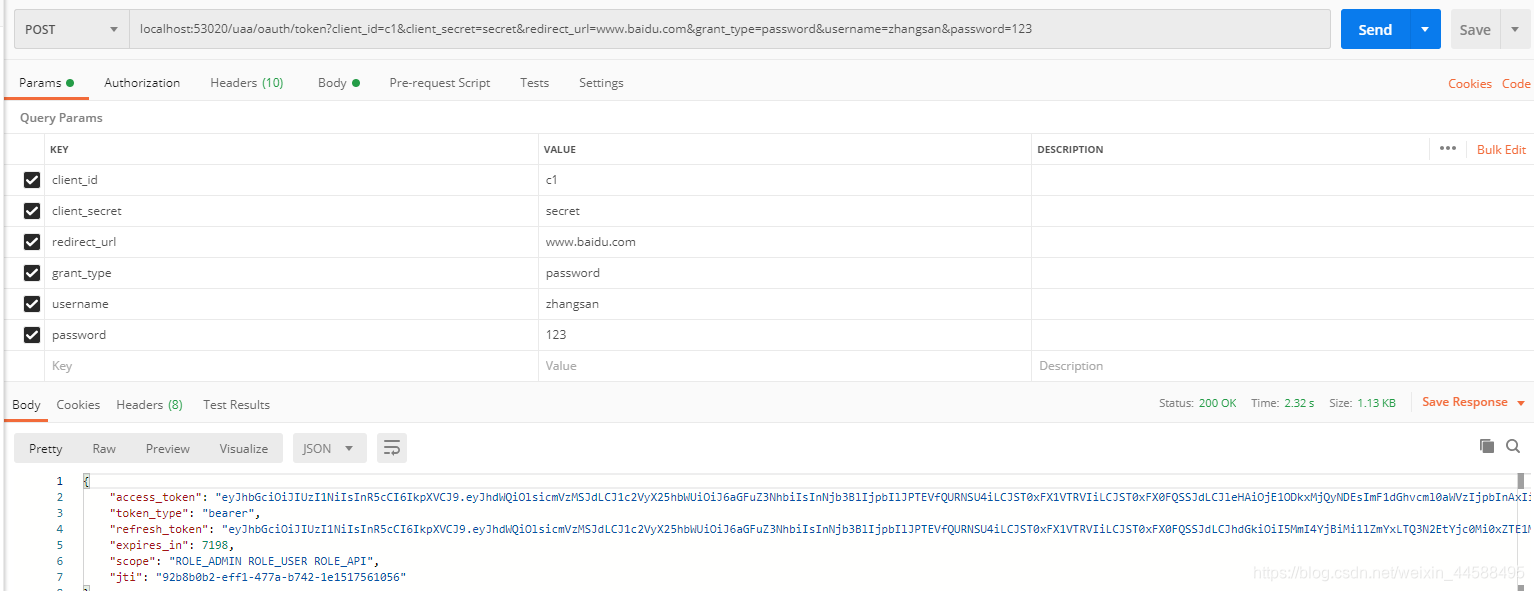Open the POST method dropdown
The width and height of the screenshot is (1534, 591).
[72, 29]
